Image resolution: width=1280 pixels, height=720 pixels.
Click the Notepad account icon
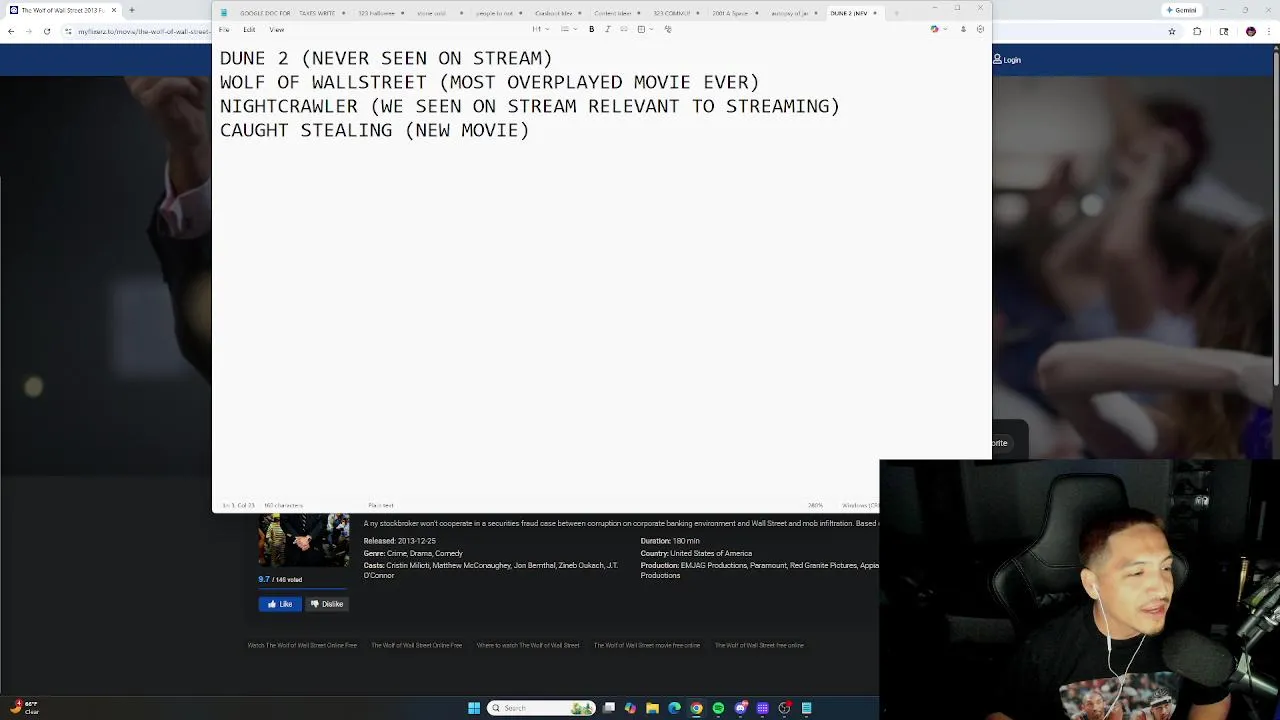tap(963, 29)
